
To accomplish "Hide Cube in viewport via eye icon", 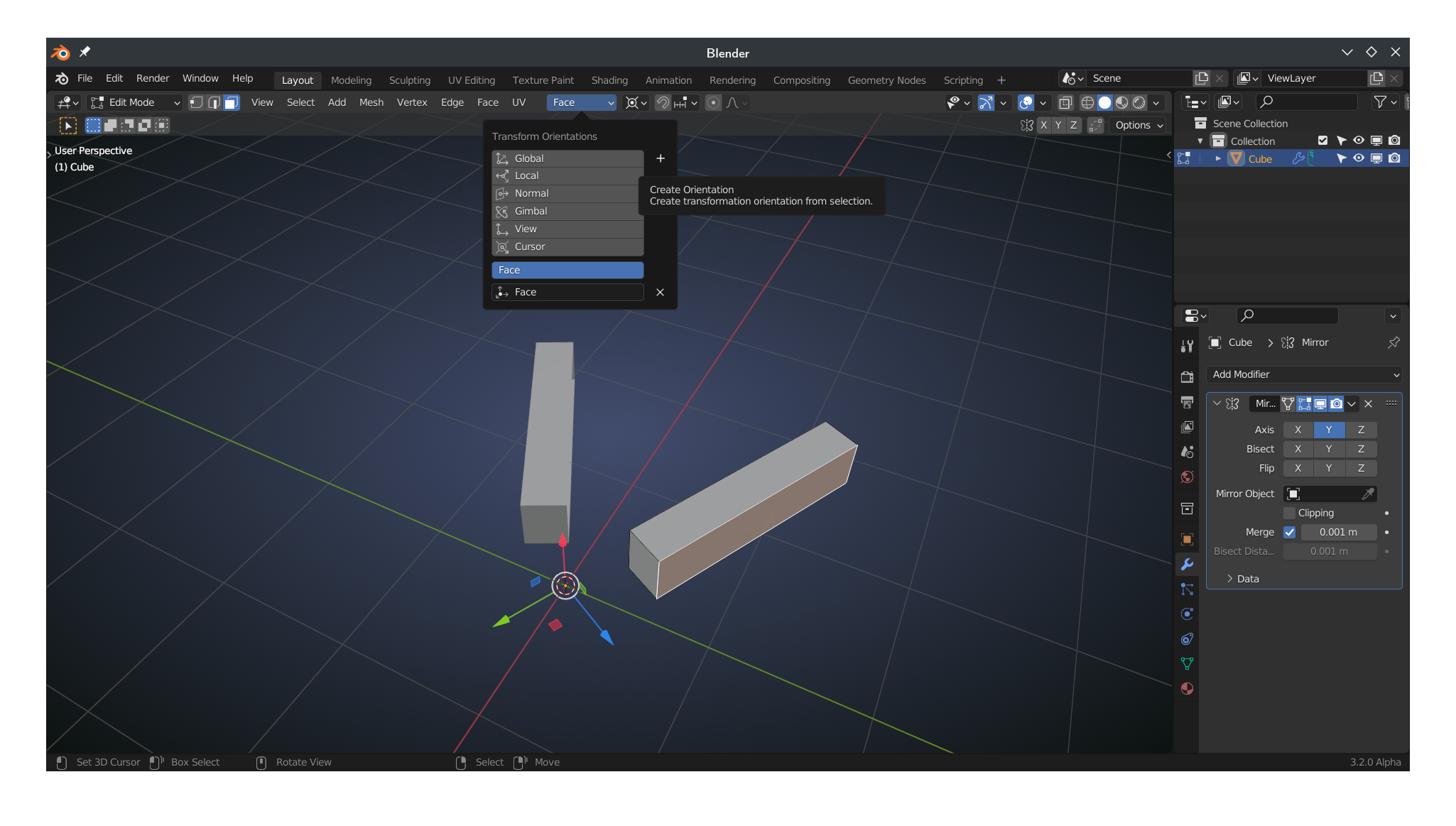I will [x=1359, y=158].
